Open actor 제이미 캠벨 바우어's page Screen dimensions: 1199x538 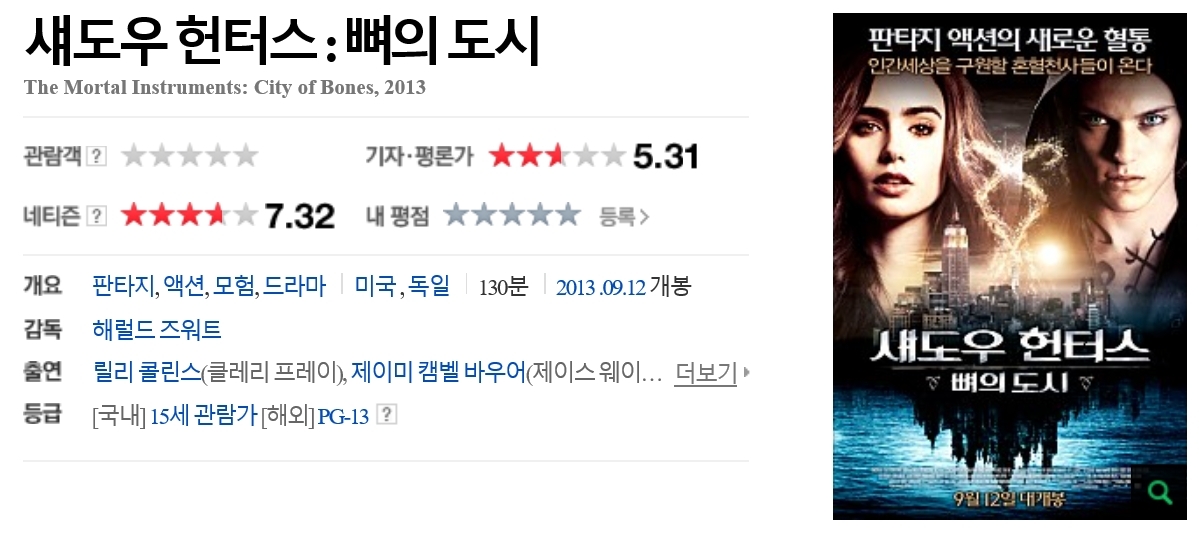pyautogui.click(x=439, y=372)
